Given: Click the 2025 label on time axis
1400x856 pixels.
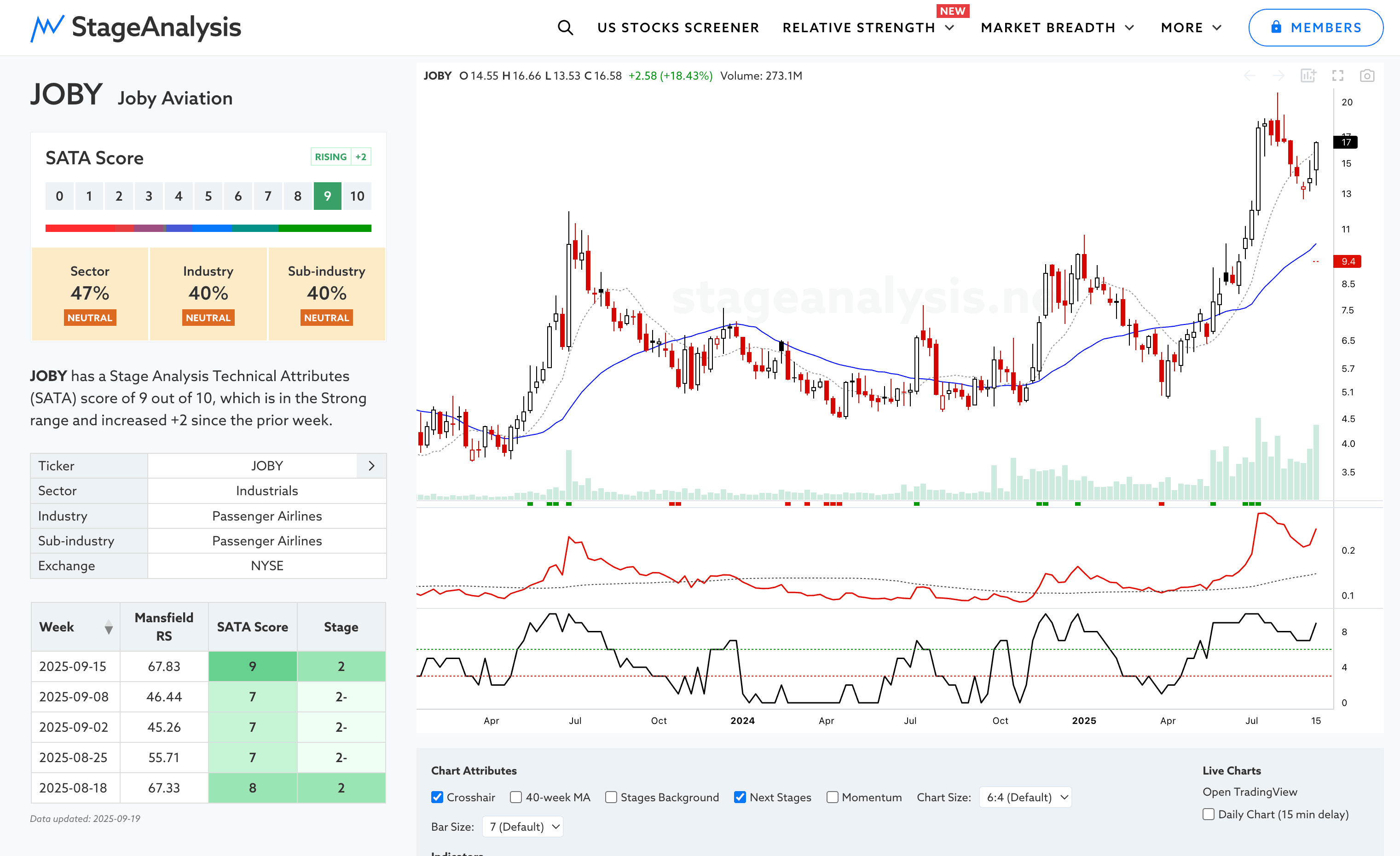Looking at the screenshot, I should (1083, 720).
